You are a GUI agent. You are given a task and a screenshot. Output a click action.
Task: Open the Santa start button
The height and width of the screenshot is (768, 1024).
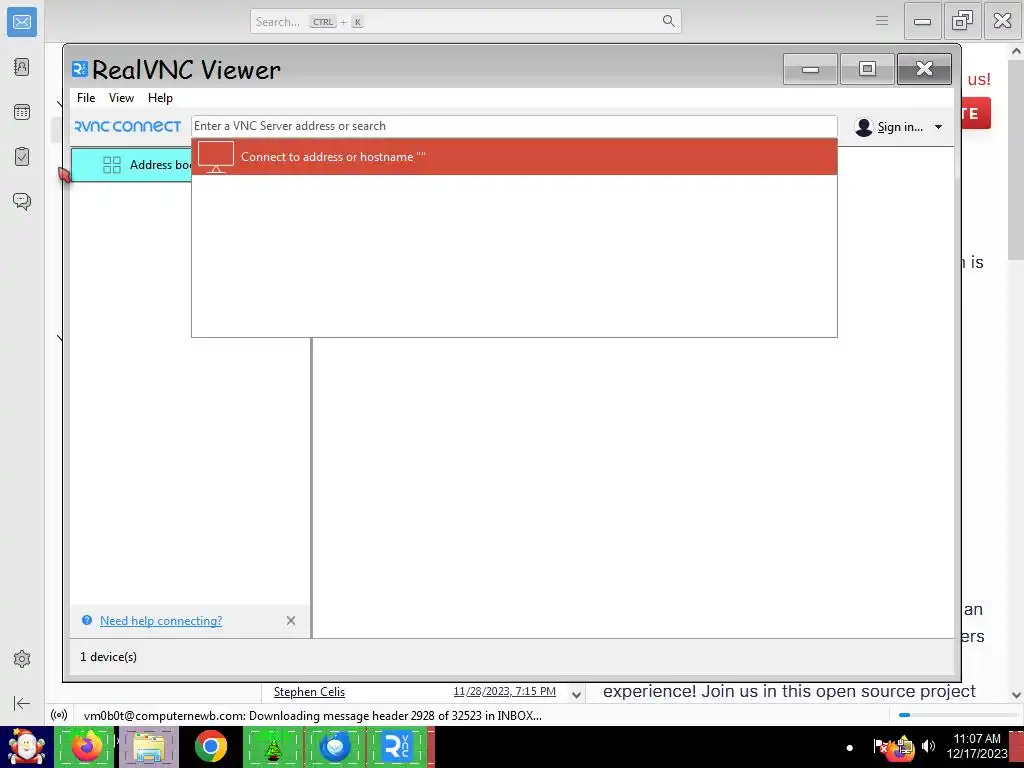[26, 746]
